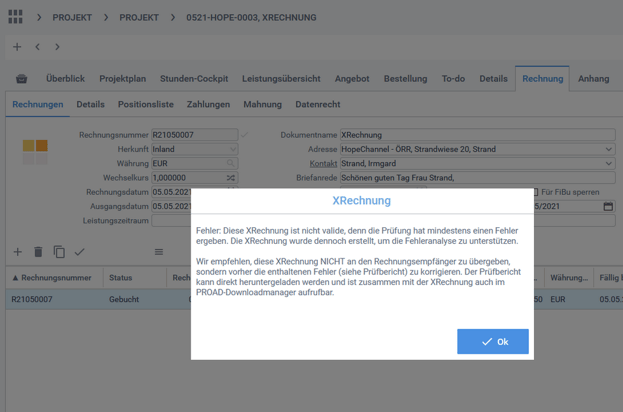The height and width of the screenshot is (412, 623).
Task: Toggle the 'Für FiBu sperren' checkbox
Action: tap(535, 192)
